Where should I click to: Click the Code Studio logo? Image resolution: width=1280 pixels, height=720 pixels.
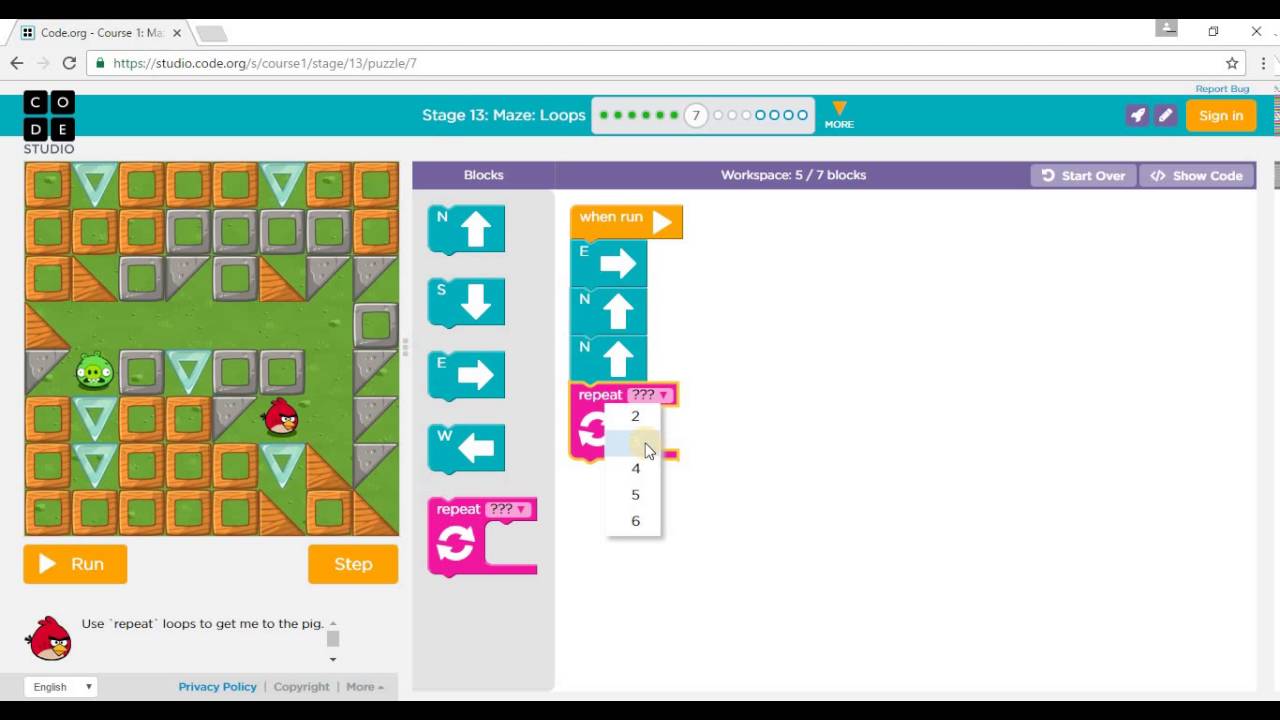[x=49, y=123]
